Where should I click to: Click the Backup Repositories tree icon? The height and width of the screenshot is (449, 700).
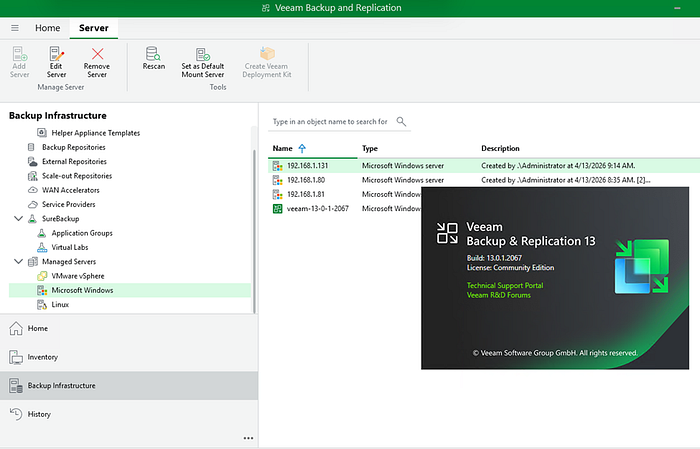32,147
